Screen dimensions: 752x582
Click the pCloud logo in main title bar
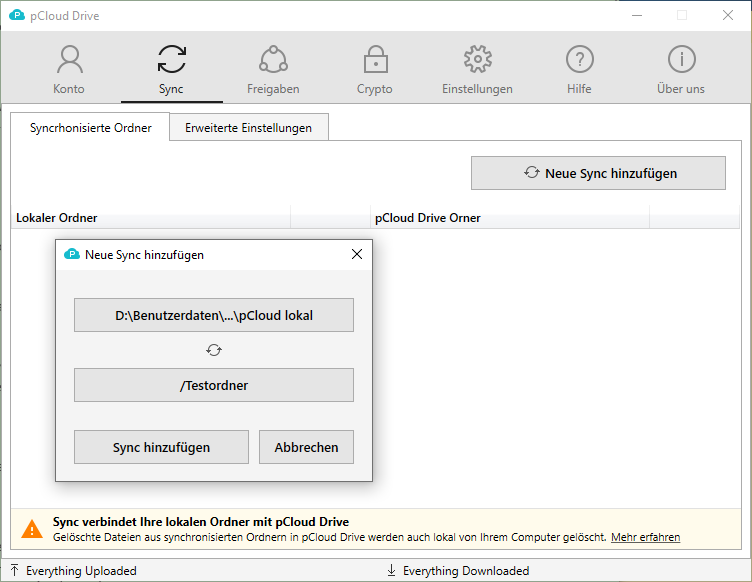pos(17,15)
